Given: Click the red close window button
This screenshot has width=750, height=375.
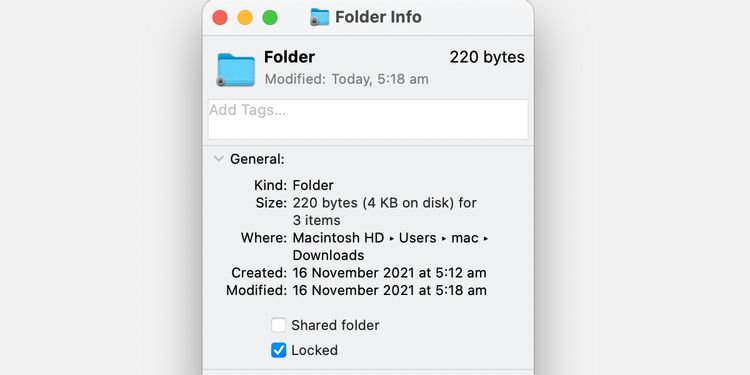Looking at the screenshot, I should [220, 18].
